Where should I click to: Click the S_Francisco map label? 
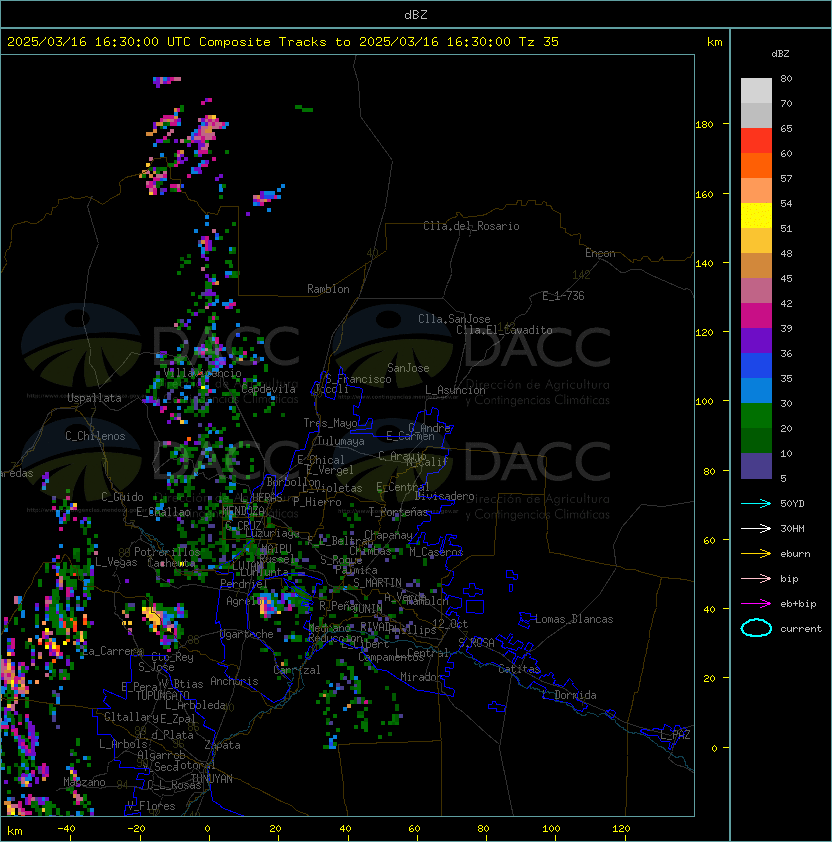pyautogui.click(x=358, y=379)
